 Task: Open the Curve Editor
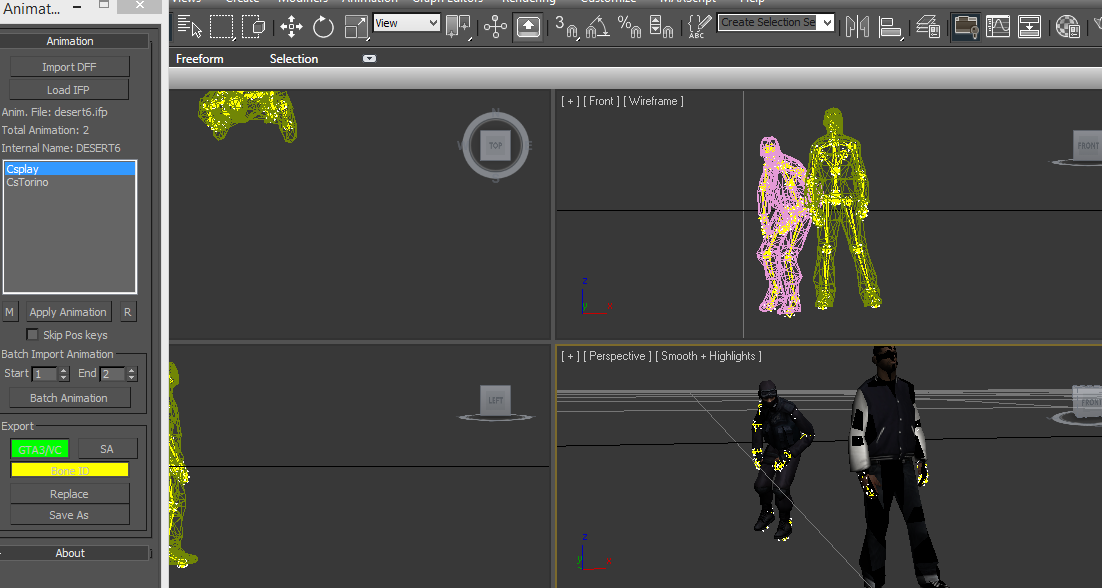tap(998, 27)
